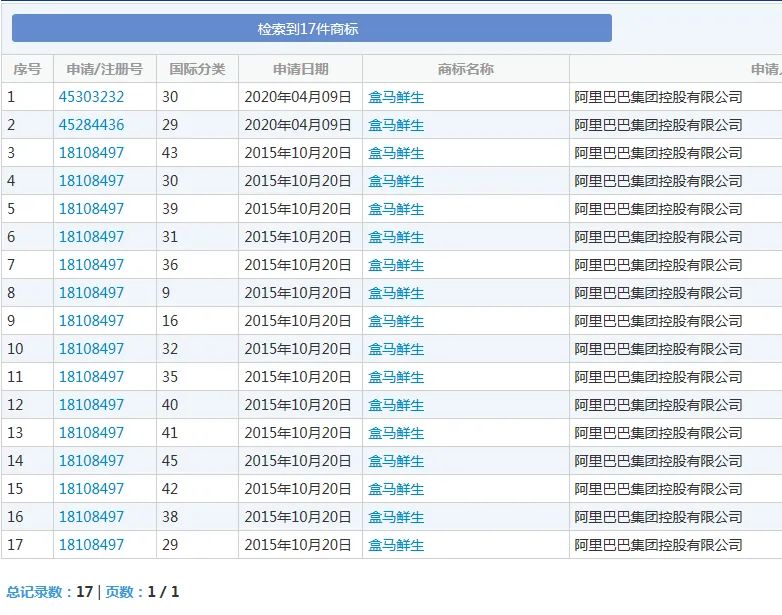Open registration number 45284436 link
This screenshot has width=782, height=615.
(91, 125)
